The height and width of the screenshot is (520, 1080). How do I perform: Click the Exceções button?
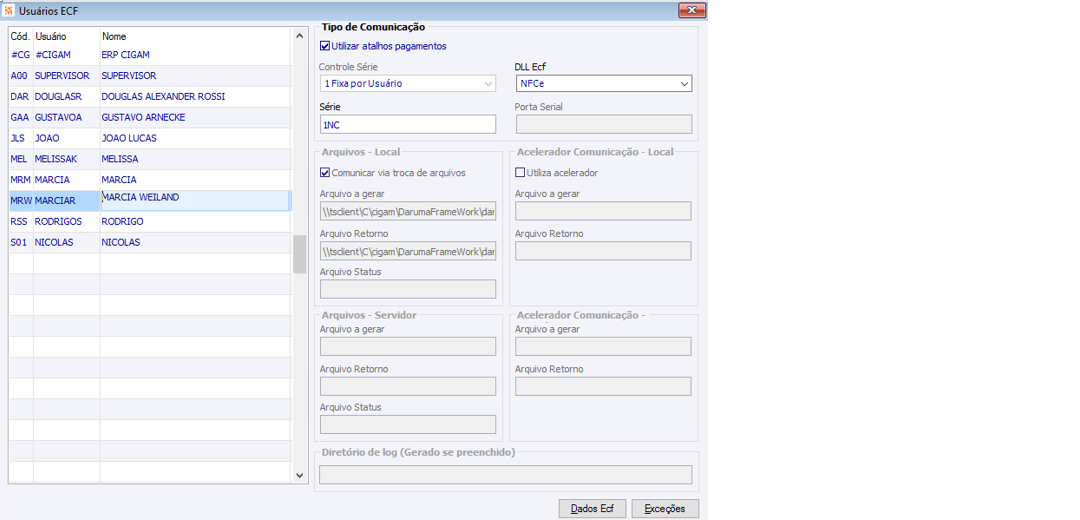(x=665, y=509)
